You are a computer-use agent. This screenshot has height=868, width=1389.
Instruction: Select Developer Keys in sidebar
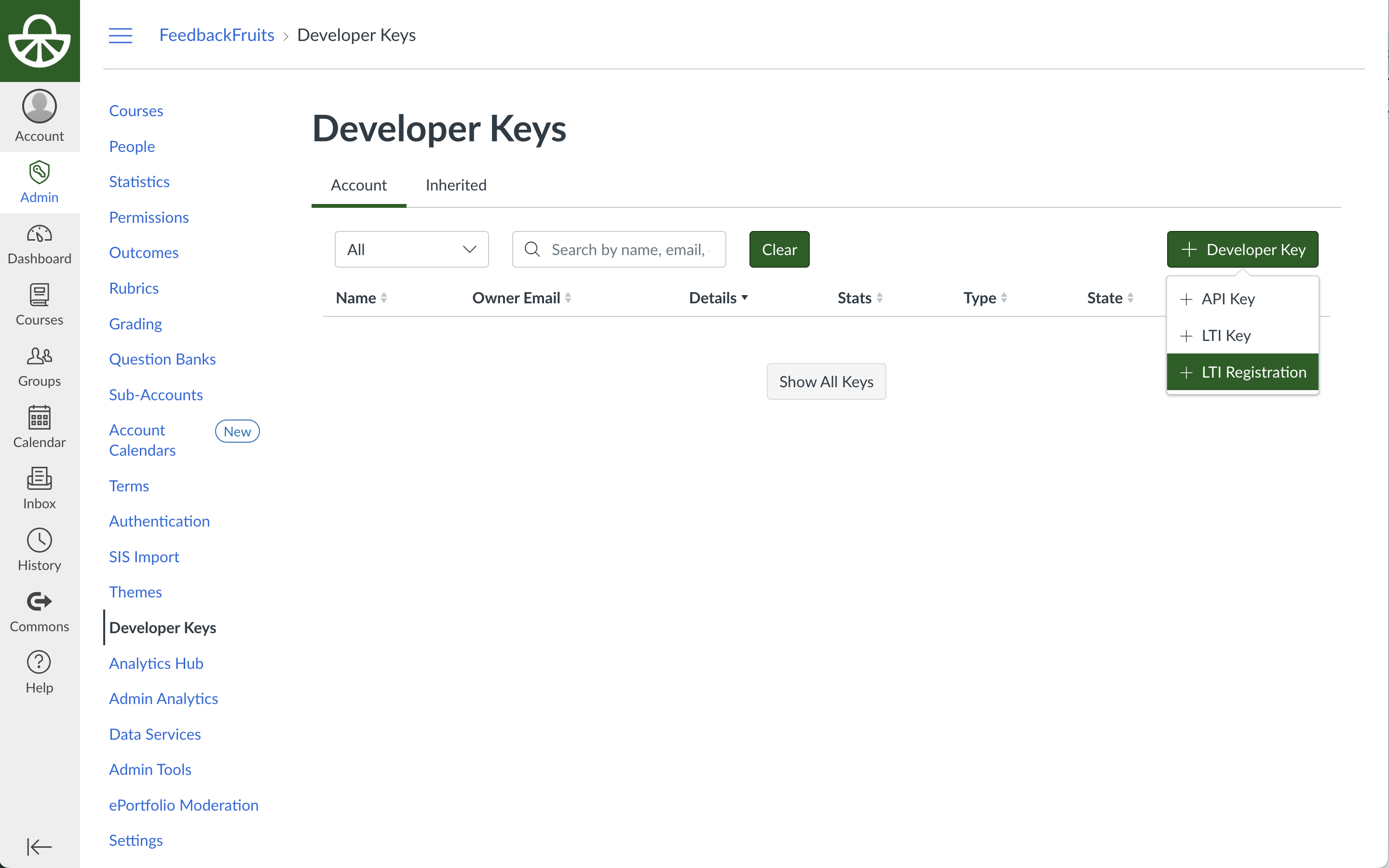(x=163, y=627)
